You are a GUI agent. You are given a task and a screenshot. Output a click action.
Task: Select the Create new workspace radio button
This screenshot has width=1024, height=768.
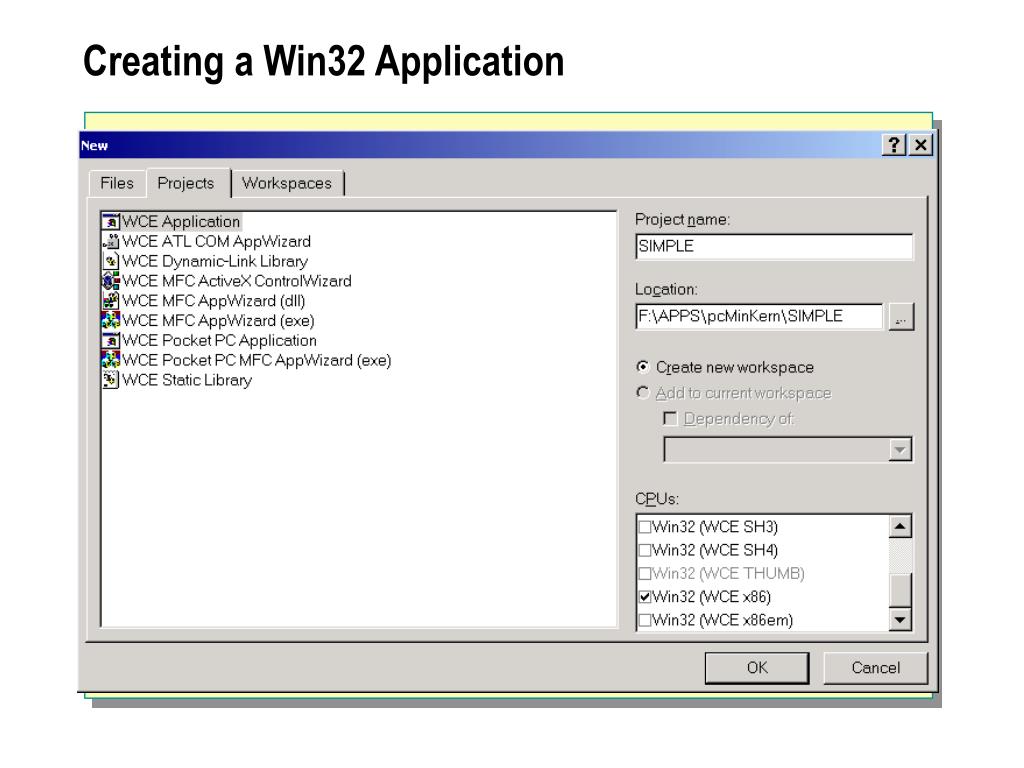[643, 367]
